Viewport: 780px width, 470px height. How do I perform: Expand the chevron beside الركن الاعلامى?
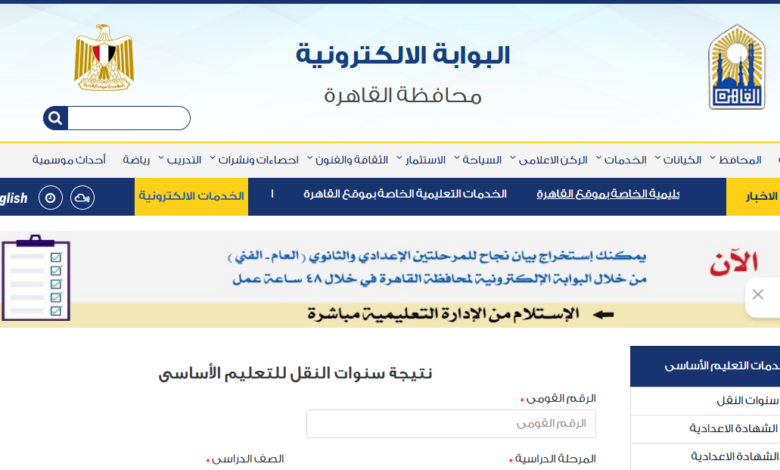[x=512, y=158]
